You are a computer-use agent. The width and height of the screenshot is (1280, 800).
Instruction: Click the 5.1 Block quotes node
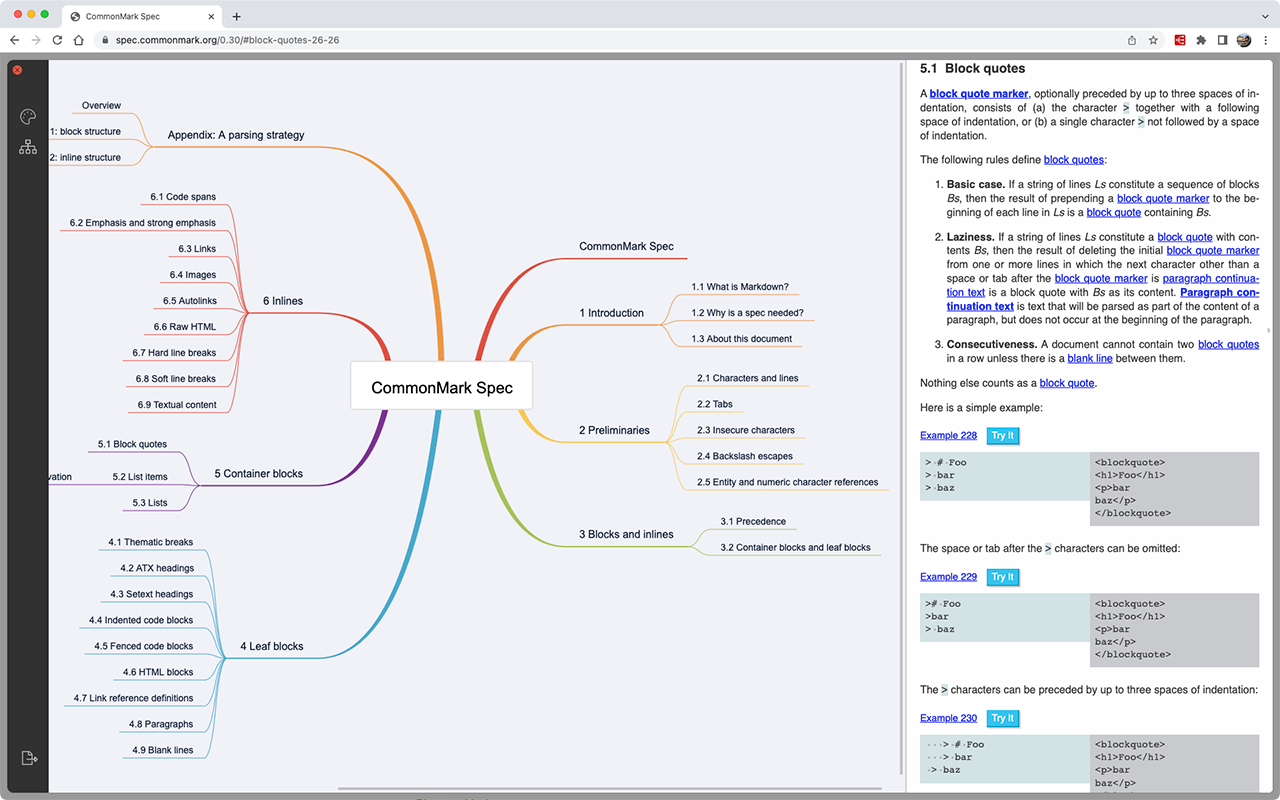132,444
